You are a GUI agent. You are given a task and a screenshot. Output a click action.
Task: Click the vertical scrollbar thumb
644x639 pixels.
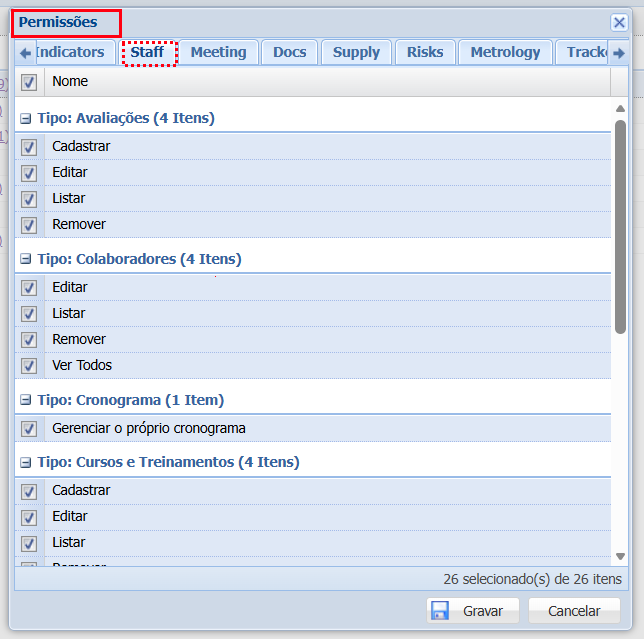click(x=620, y=225)
